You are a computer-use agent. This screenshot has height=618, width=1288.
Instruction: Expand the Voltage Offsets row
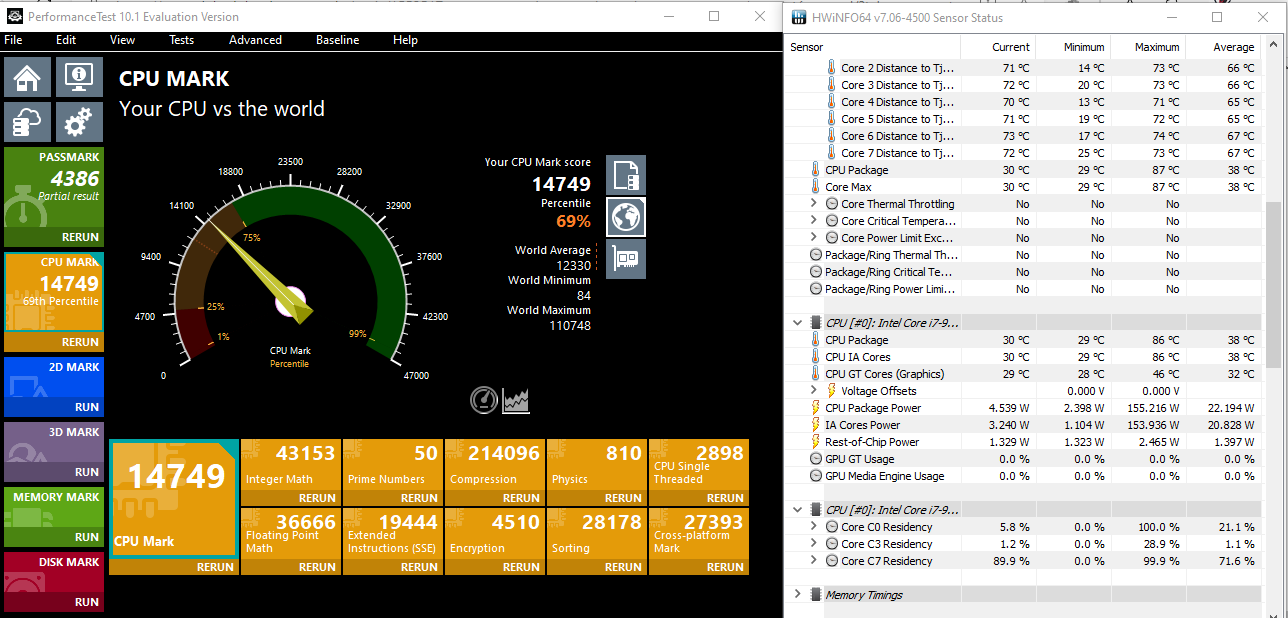[x=815, y=391]
